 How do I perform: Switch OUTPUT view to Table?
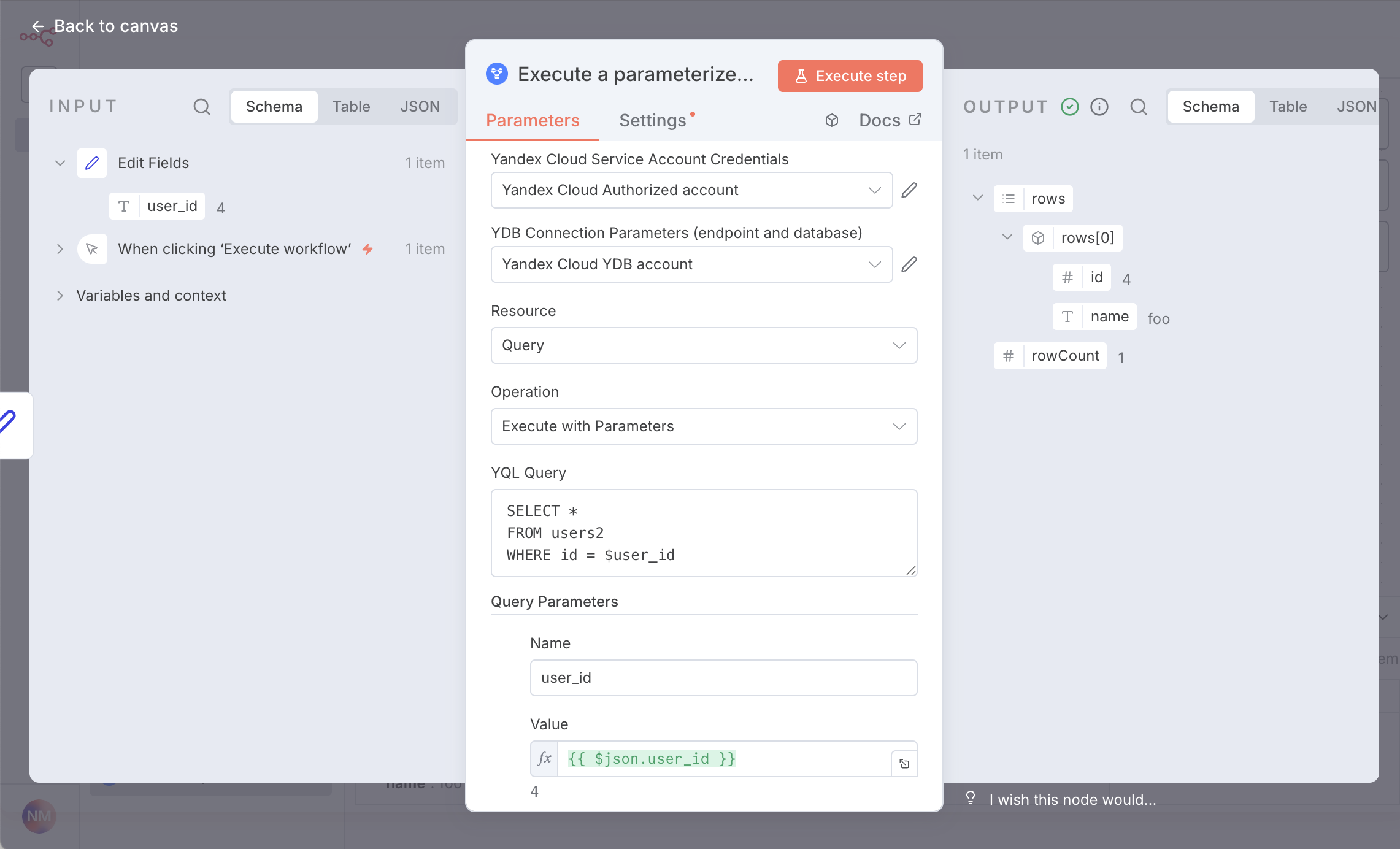point(1288,106)
